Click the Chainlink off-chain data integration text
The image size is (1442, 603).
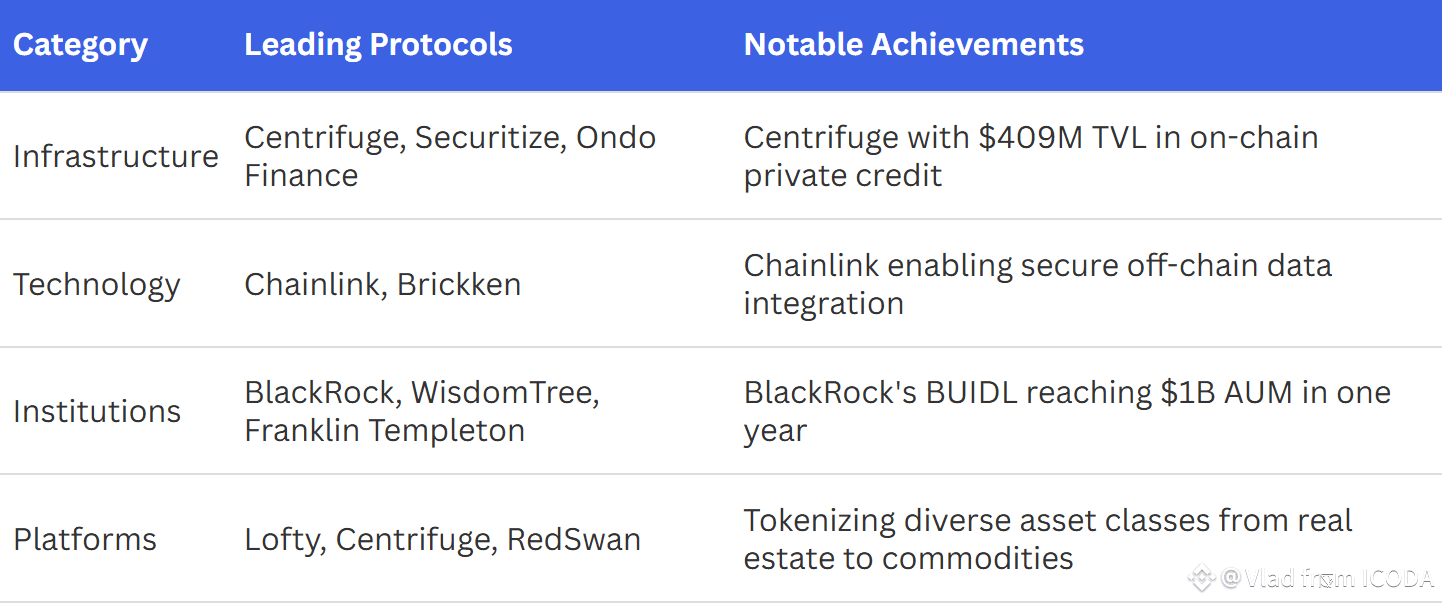coord(1037,284)
